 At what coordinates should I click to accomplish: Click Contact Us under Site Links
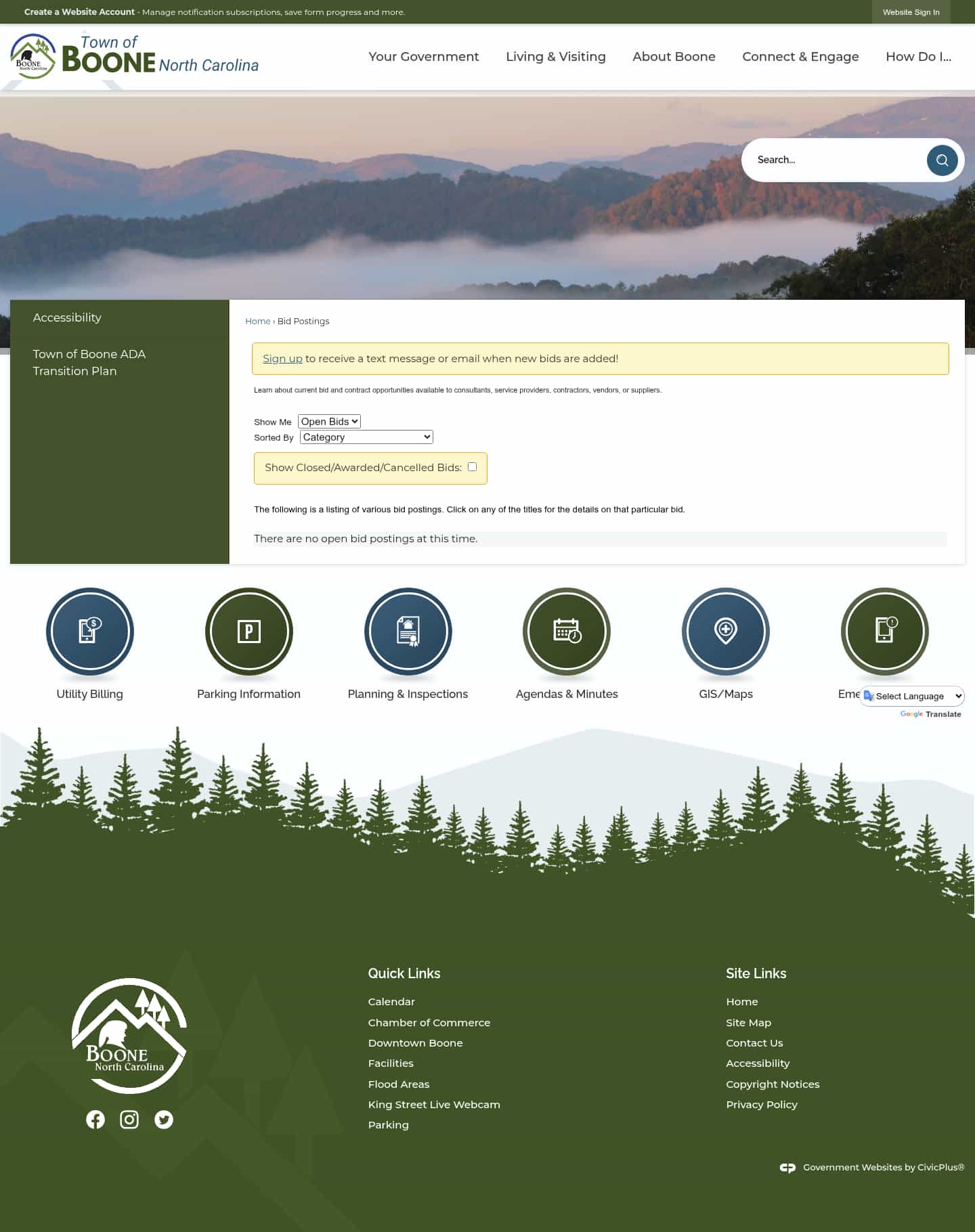tap(754, 1043)
